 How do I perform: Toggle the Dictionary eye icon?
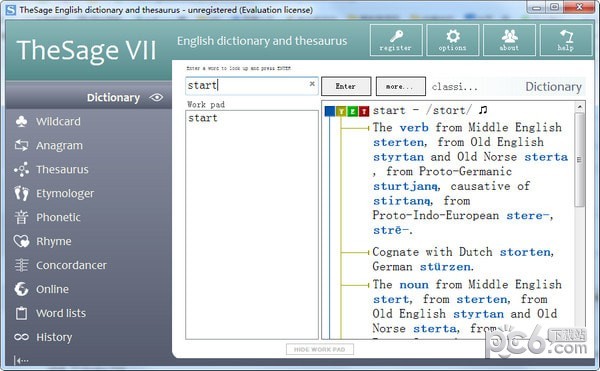point(156,98)
